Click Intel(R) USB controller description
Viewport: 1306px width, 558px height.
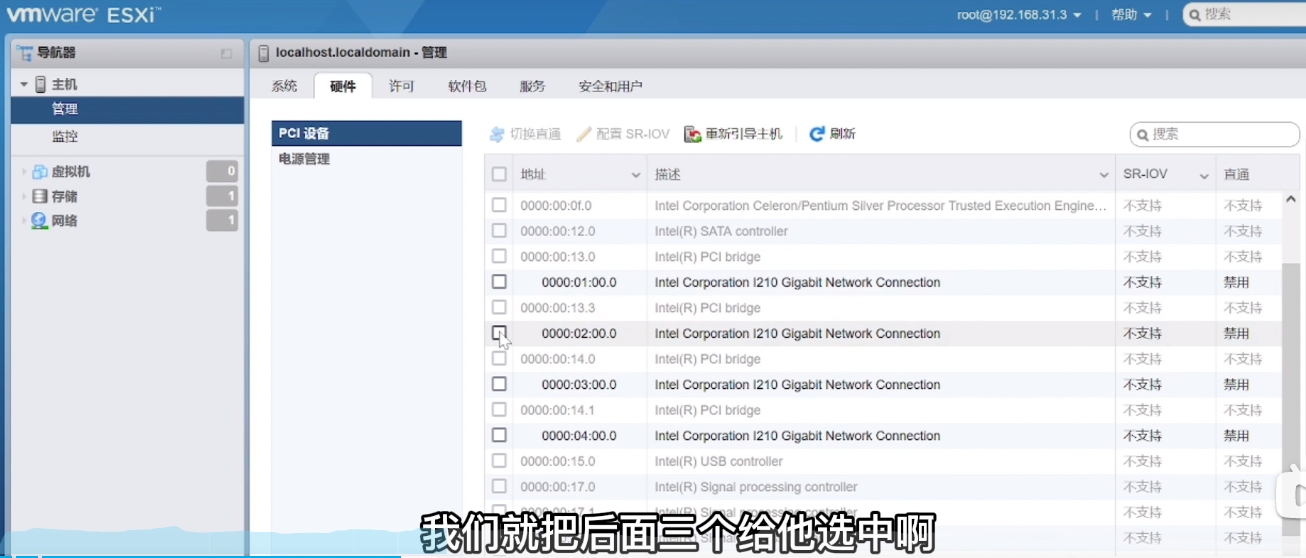tap(718, 461)
